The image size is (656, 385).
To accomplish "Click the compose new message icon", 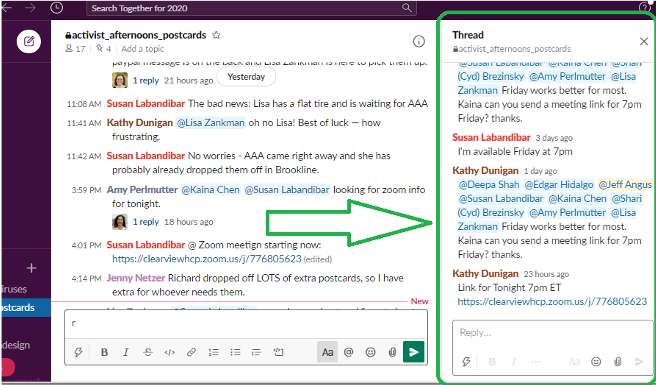I will pos(29,41).
